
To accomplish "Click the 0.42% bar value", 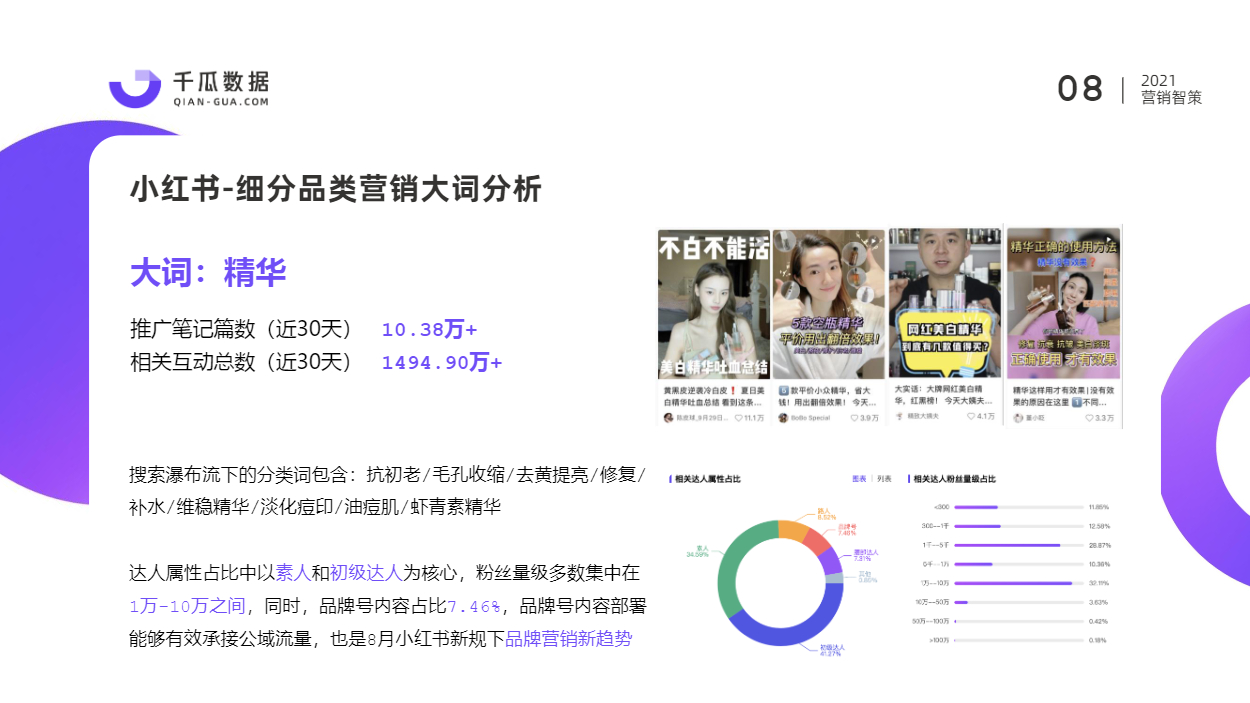I will point(1099,621).
